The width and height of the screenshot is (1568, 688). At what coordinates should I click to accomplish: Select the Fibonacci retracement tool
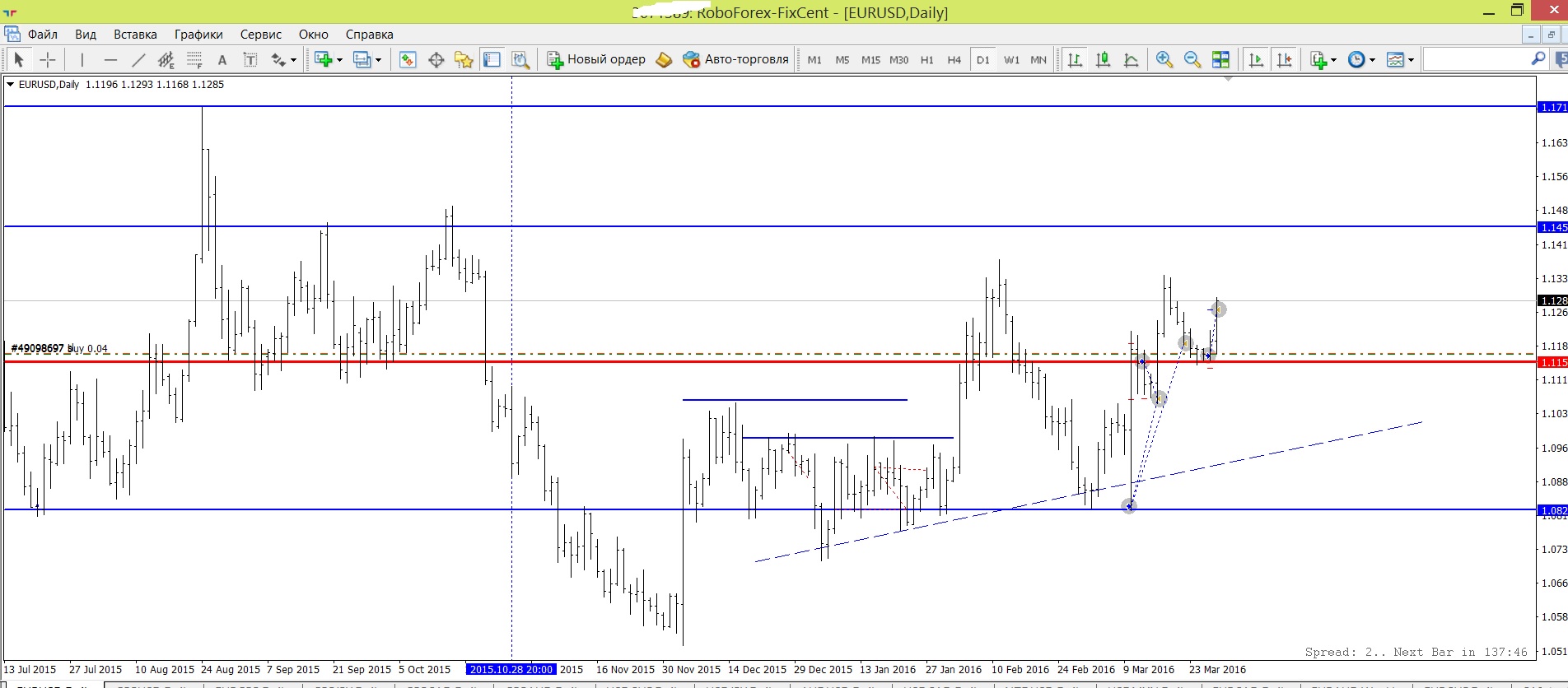coord(194,59)
